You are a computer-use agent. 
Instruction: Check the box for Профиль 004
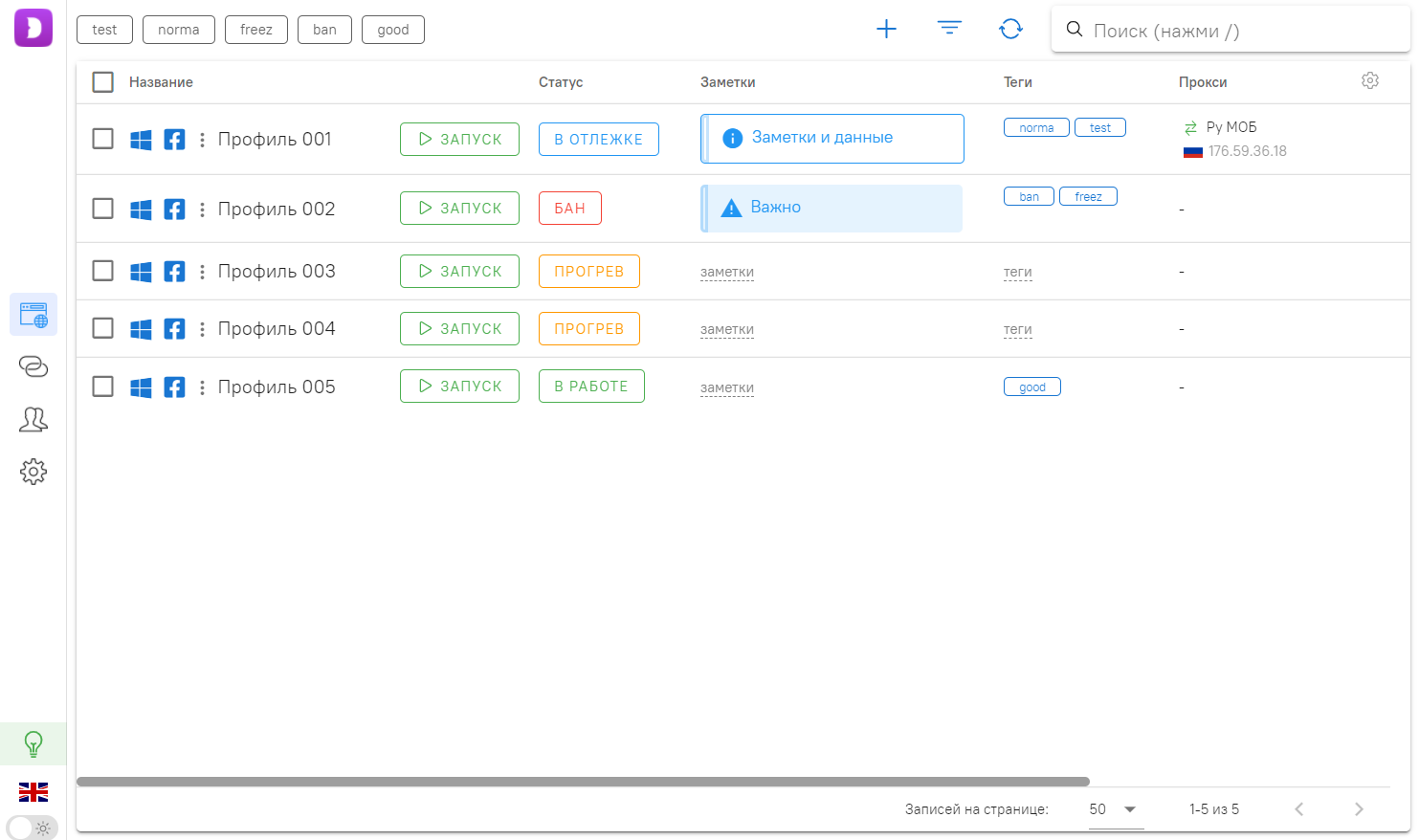click(x=102, y=328)
